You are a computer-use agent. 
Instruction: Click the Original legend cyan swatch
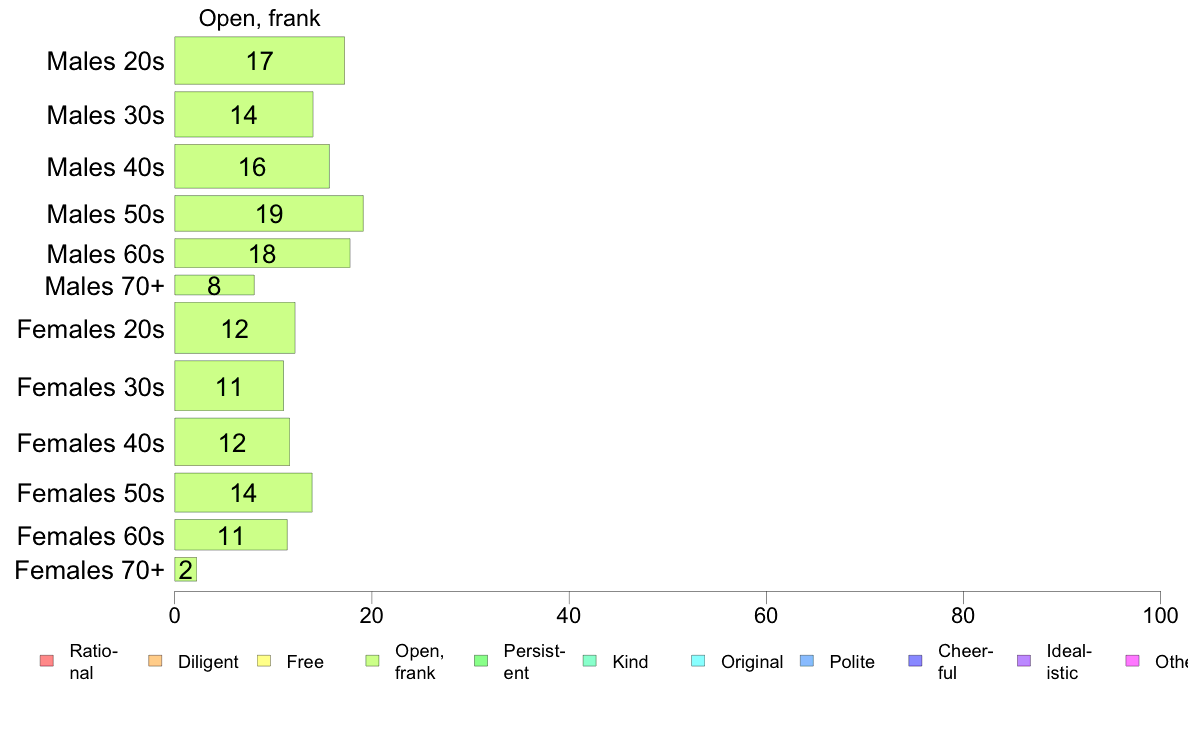click(x=699, y=661)
